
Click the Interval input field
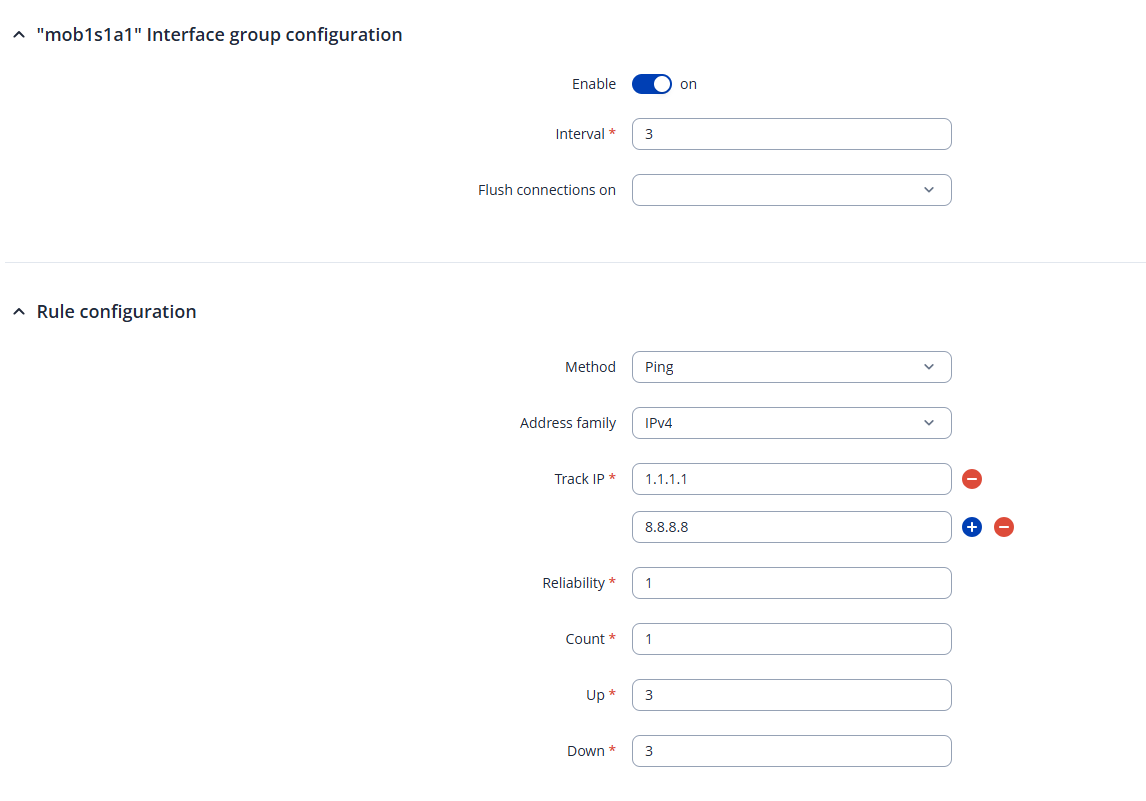[x=791, y=134]
